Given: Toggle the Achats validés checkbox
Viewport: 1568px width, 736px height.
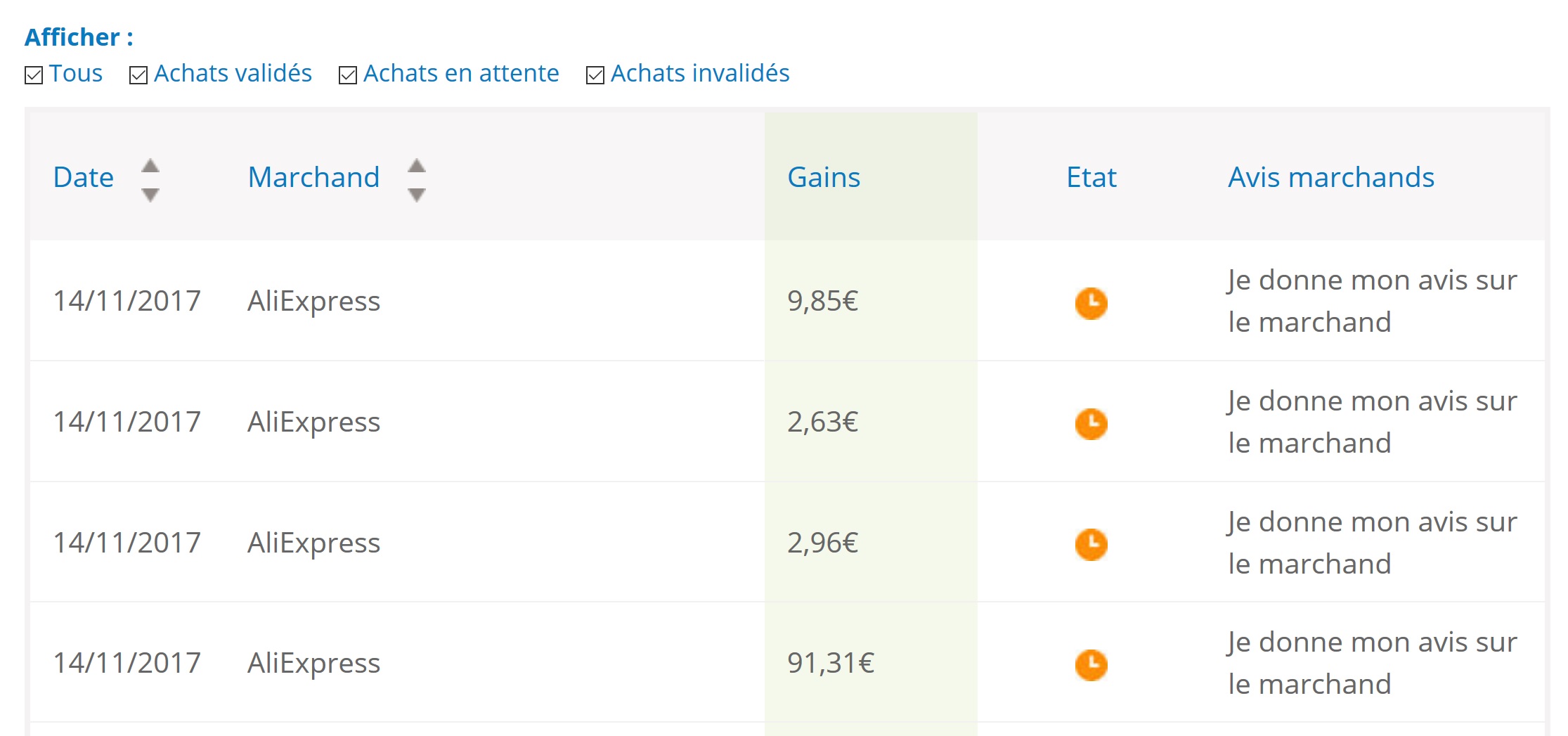Looking at the screenshot, I should coord(138,75).
